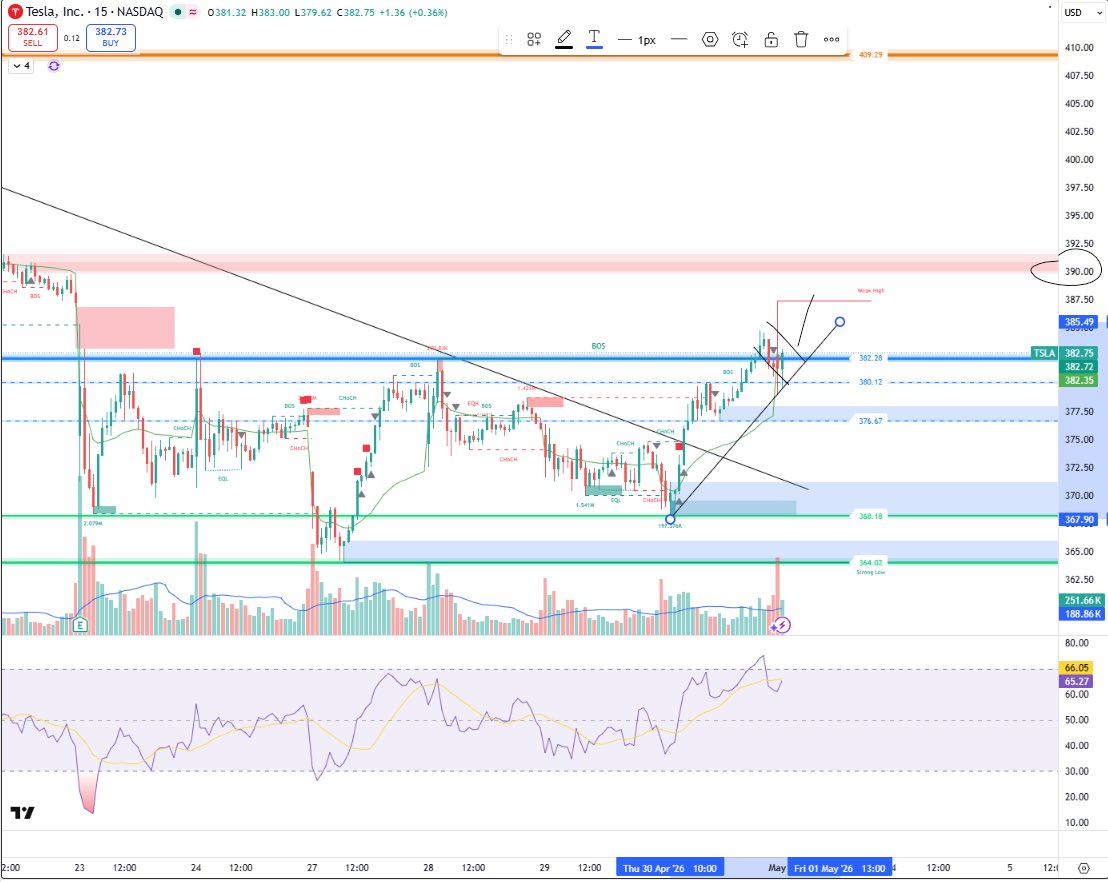The height and width of the screenshot is (882, 1108).
Task: Click the Tesla, Inc. symbol title
Action: pos(54,12)
